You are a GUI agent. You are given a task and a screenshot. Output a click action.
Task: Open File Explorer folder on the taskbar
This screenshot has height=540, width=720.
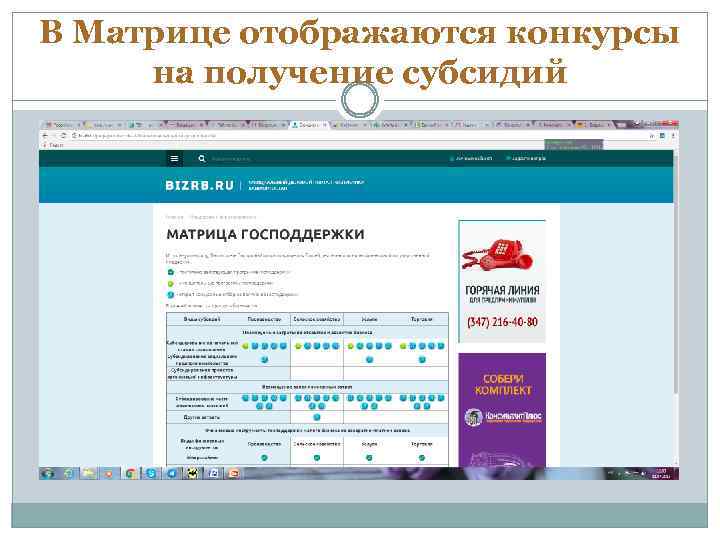[x=89, y=473]
